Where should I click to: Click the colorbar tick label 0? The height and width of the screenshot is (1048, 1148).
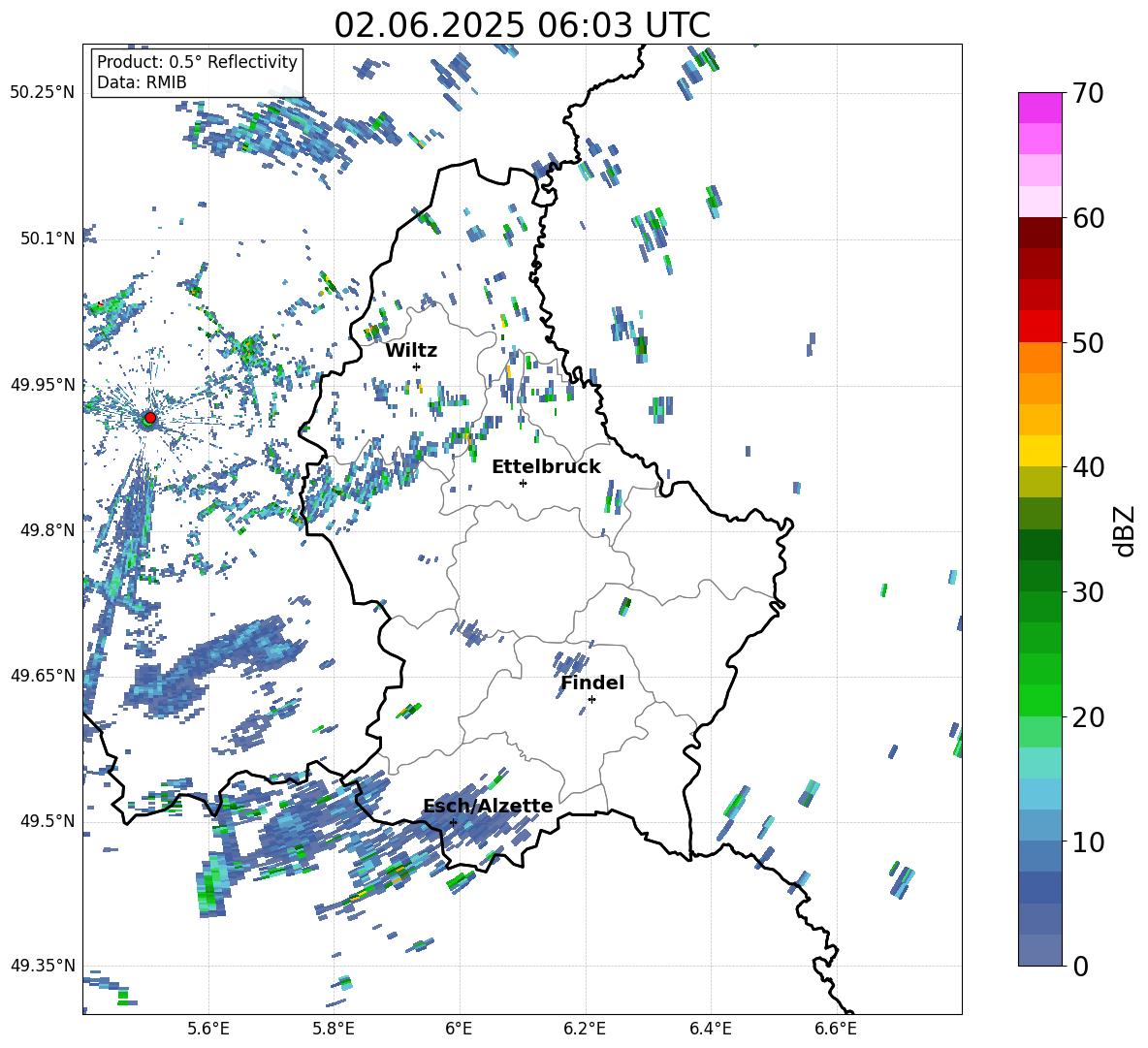1080,966
